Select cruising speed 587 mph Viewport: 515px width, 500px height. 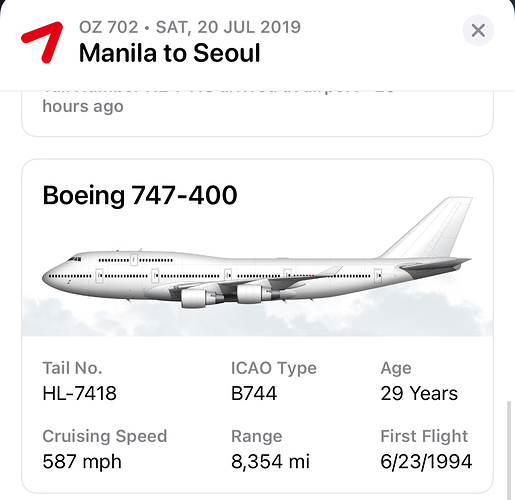(x=82, y=462)
